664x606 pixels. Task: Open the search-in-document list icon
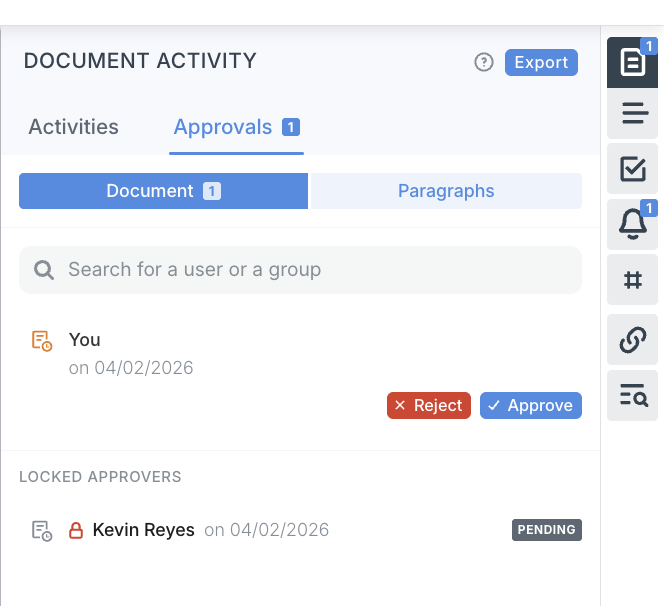point(632,395)
